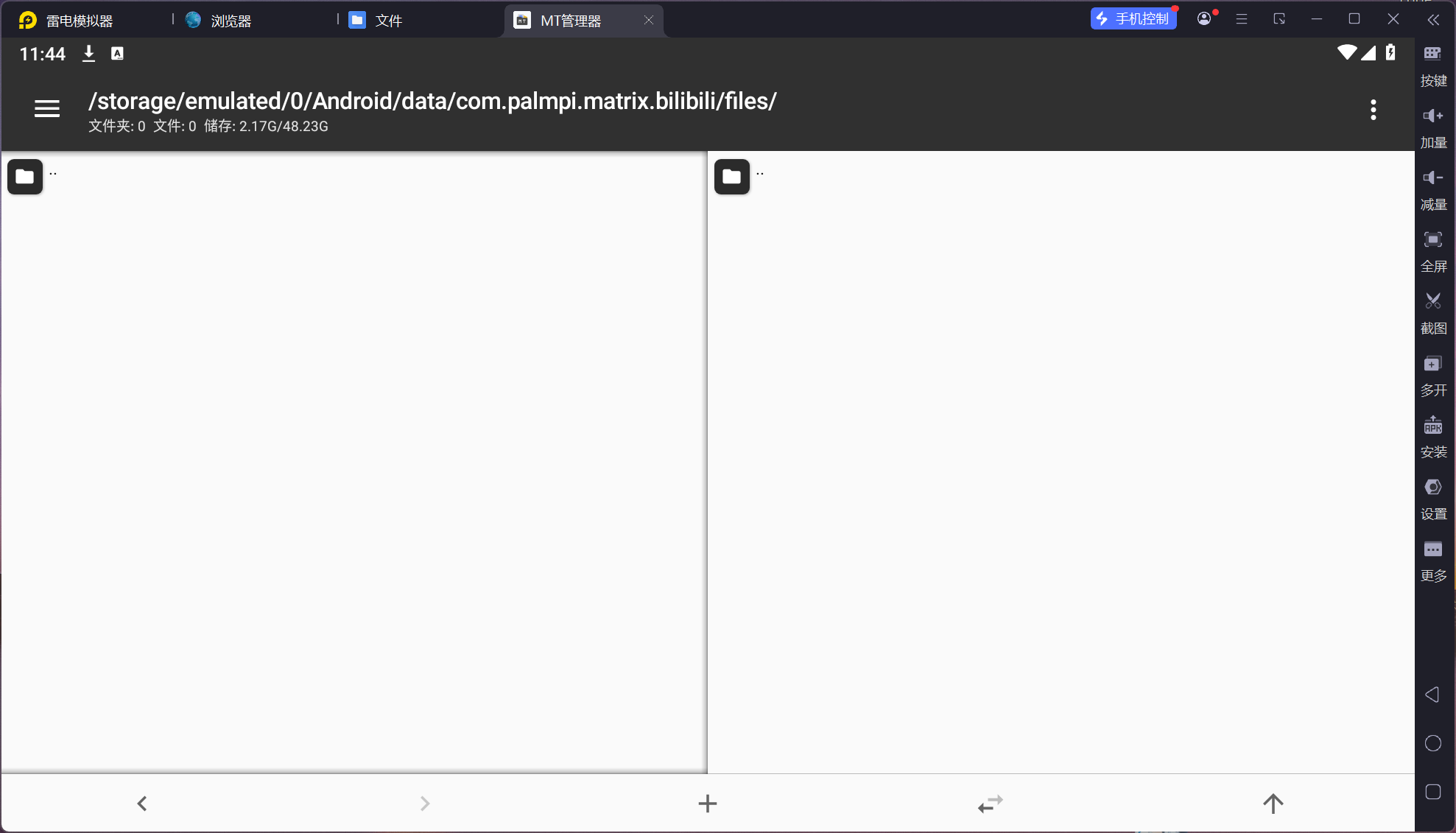
Task: Increase volume with 加量 icon
Action: click(1432, 125)
